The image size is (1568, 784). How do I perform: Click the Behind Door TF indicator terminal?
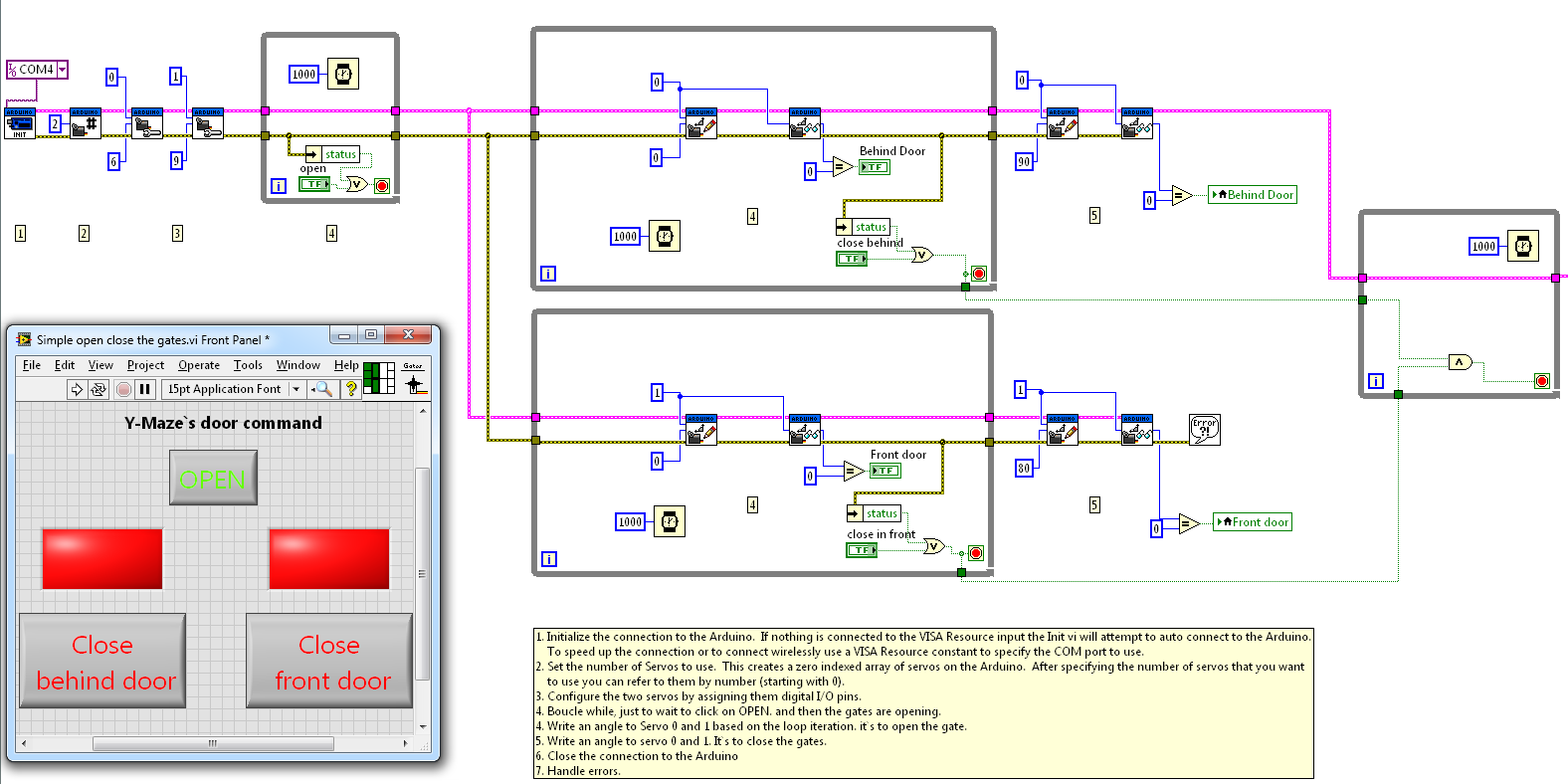coord(875,167)
